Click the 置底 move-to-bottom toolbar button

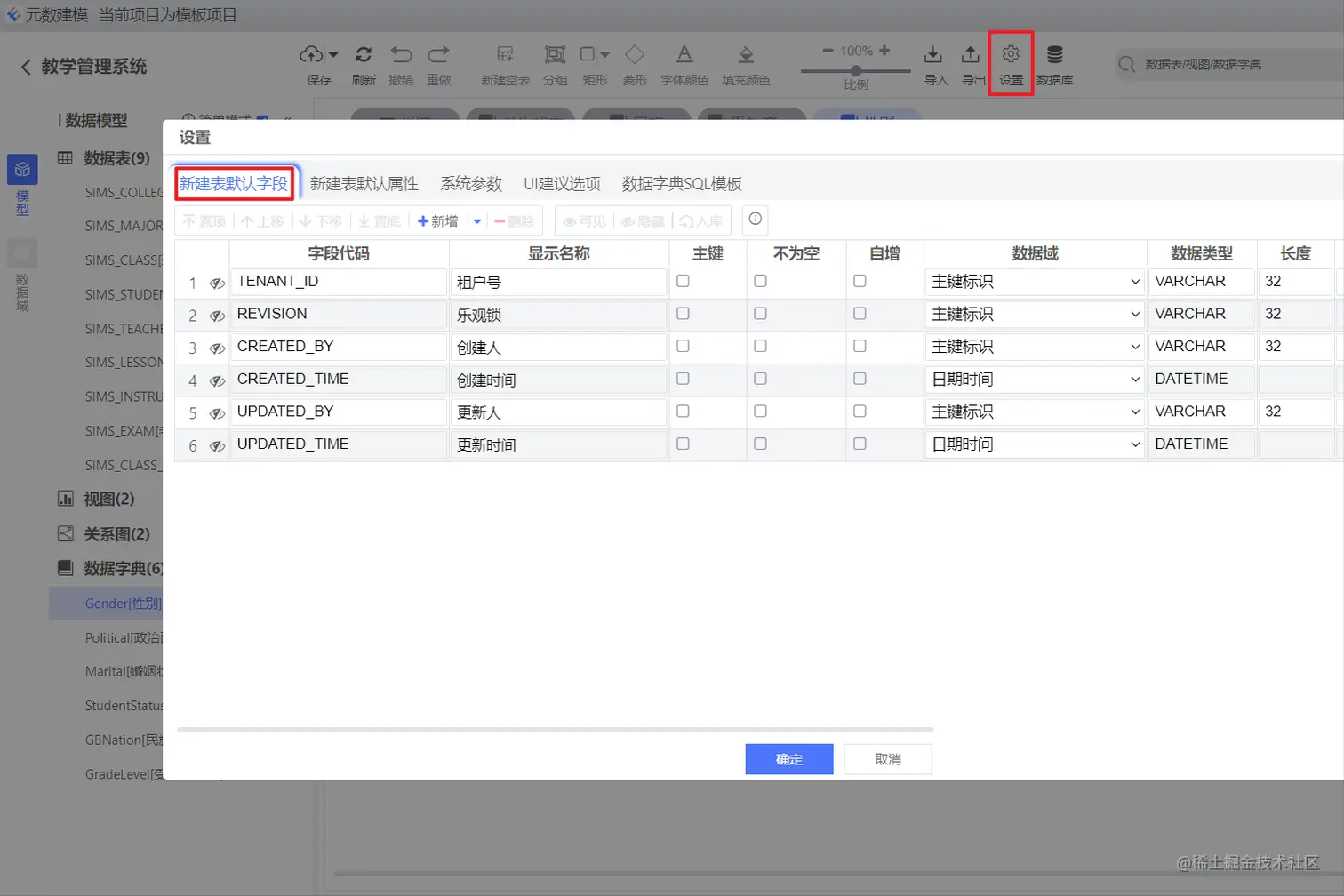[x=380, y=221]
